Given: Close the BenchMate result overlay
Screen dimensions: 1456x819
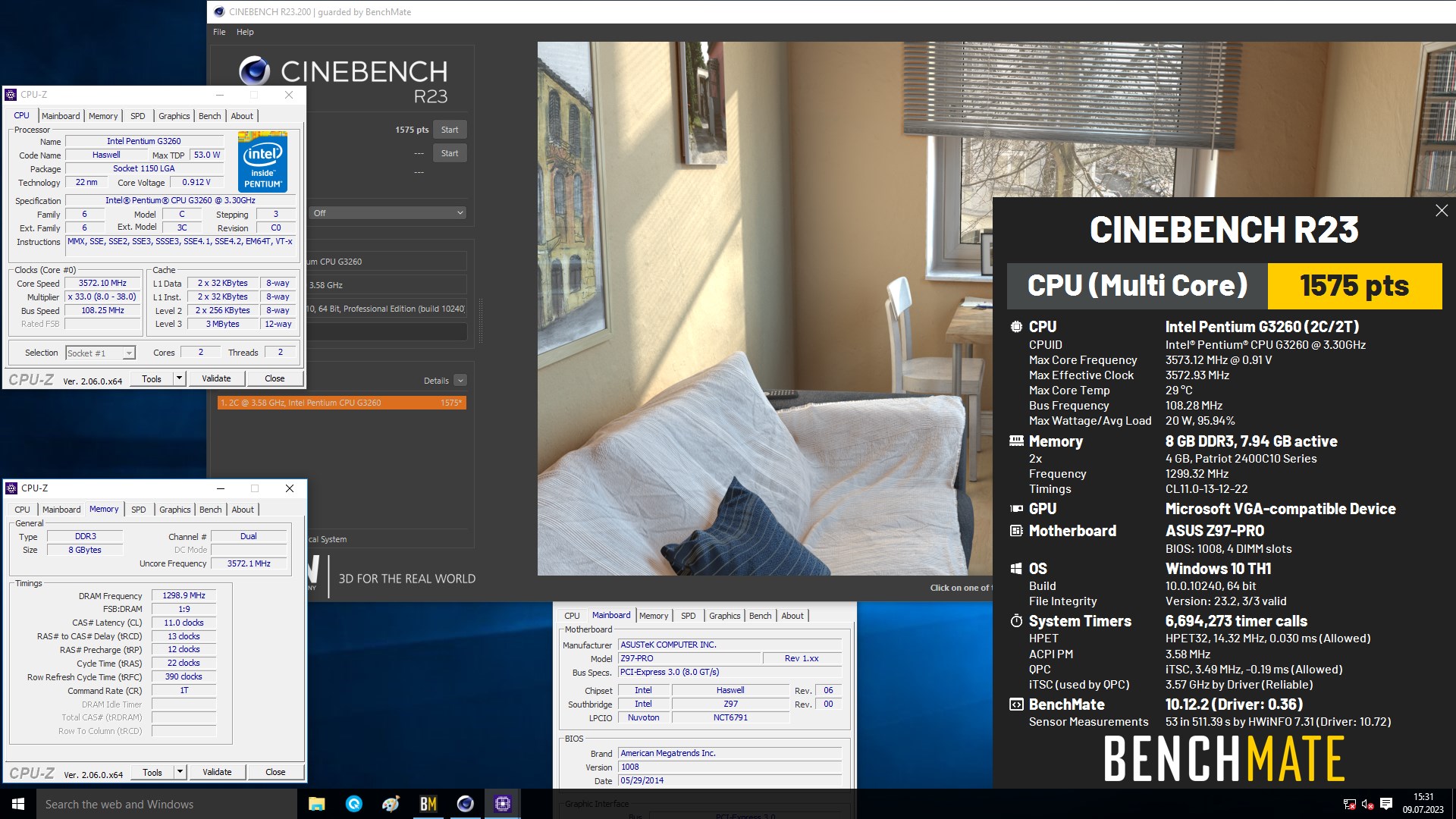Looking at the screenshot, I should pos(1442,211).
